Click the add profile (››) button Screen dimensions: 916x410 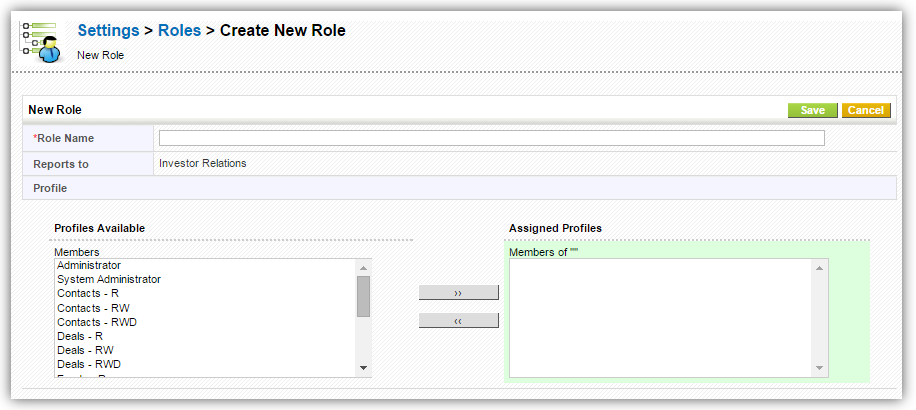pyautogui.click(x=458, y=293)
